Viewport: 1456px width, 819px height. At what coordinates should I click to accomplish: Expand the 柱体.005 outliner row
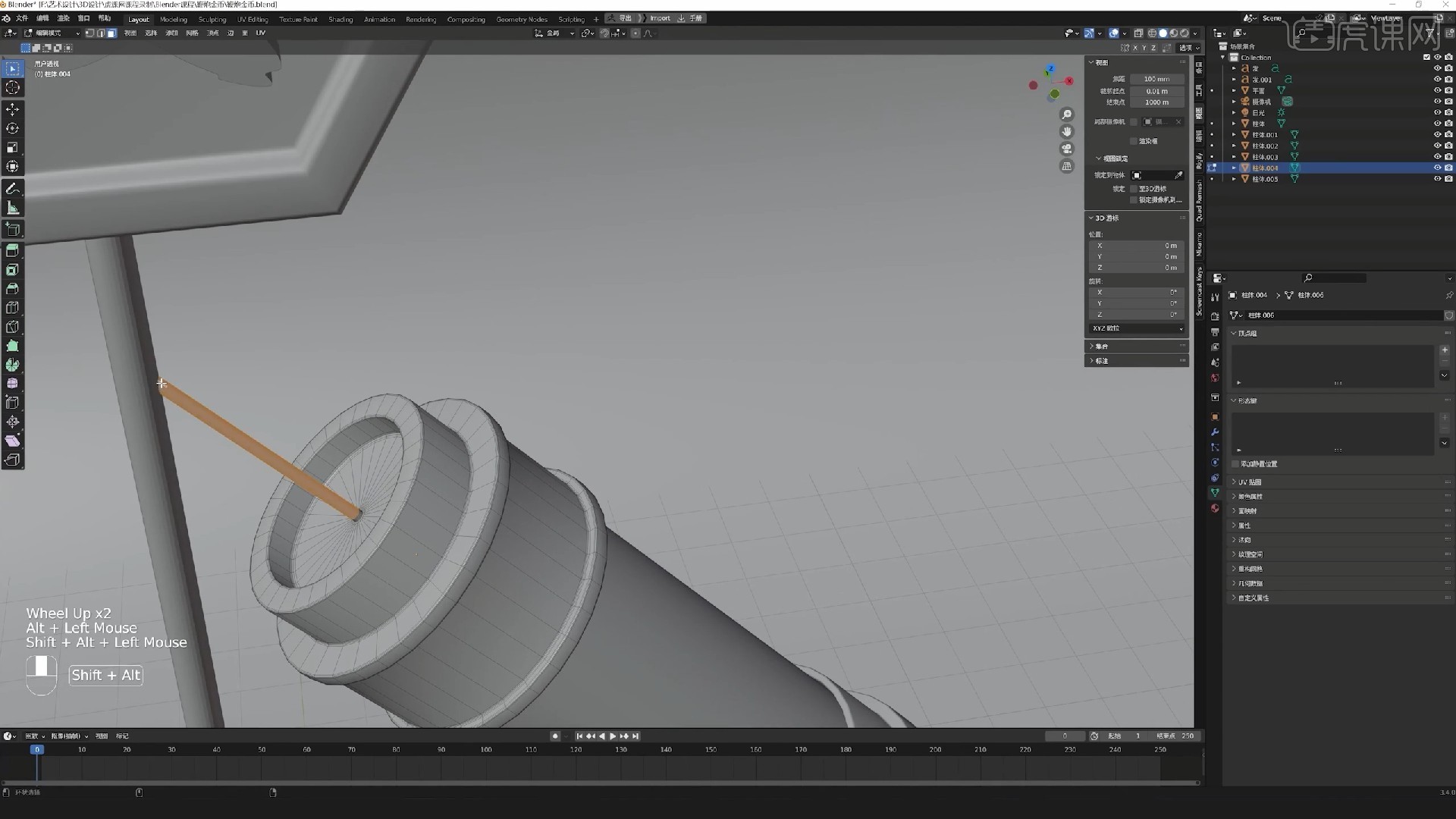pyautogui.click(x=1235, y=180)
